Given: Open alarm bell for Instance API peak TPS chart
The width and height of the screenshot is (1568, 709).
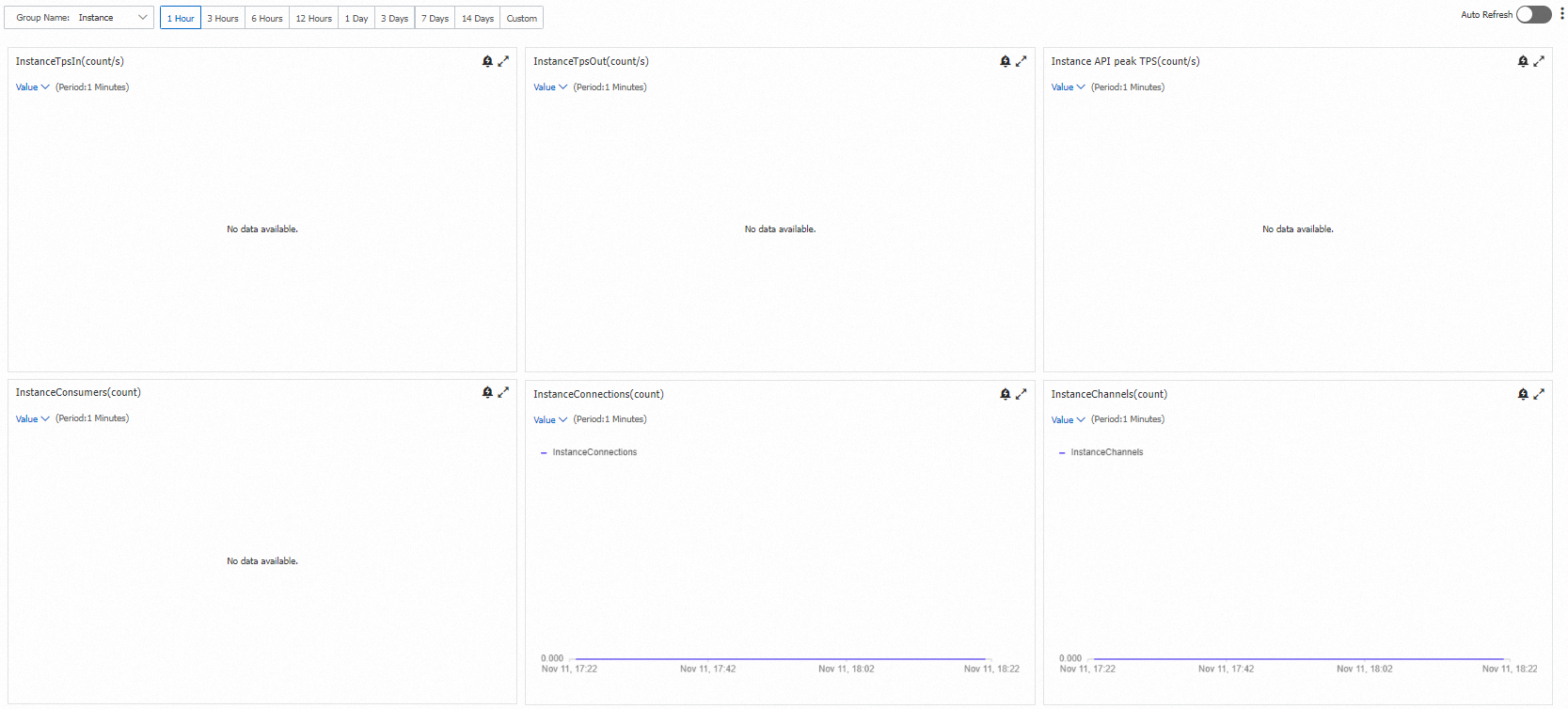Looking at the screenshot, I should (x=1523, y=61).
